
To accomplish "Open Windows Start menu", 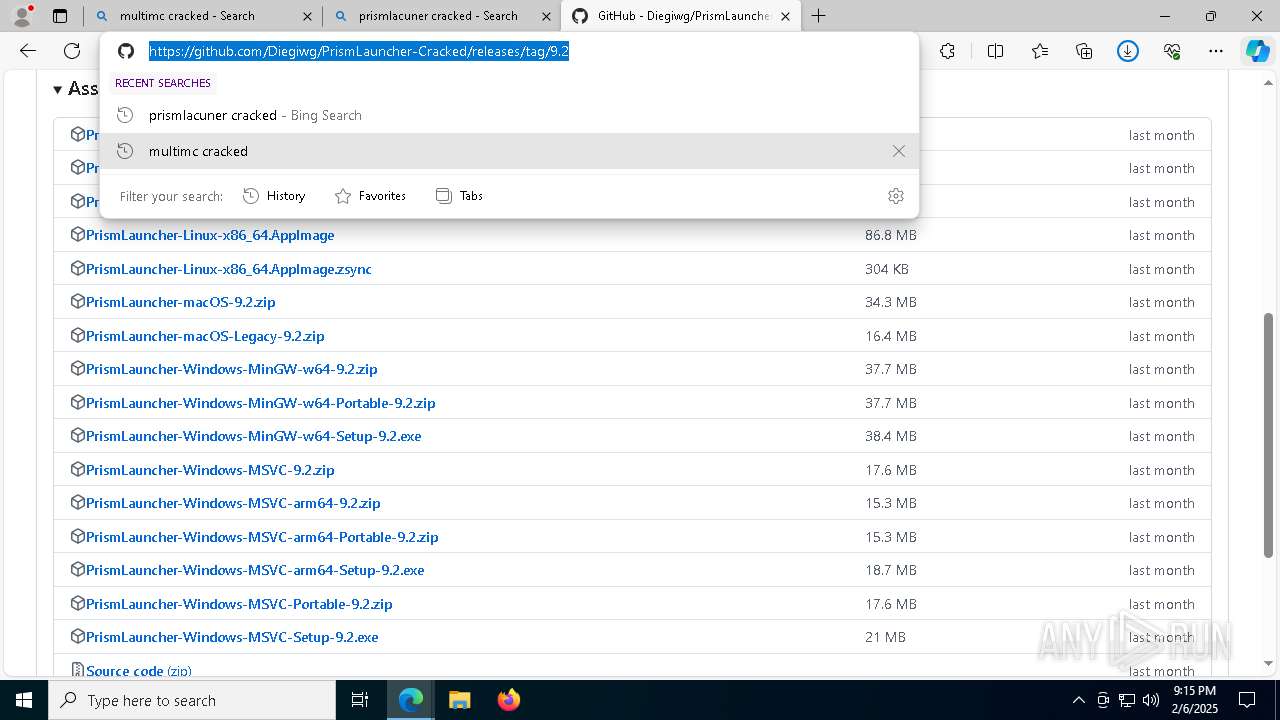I will (24, 700).
